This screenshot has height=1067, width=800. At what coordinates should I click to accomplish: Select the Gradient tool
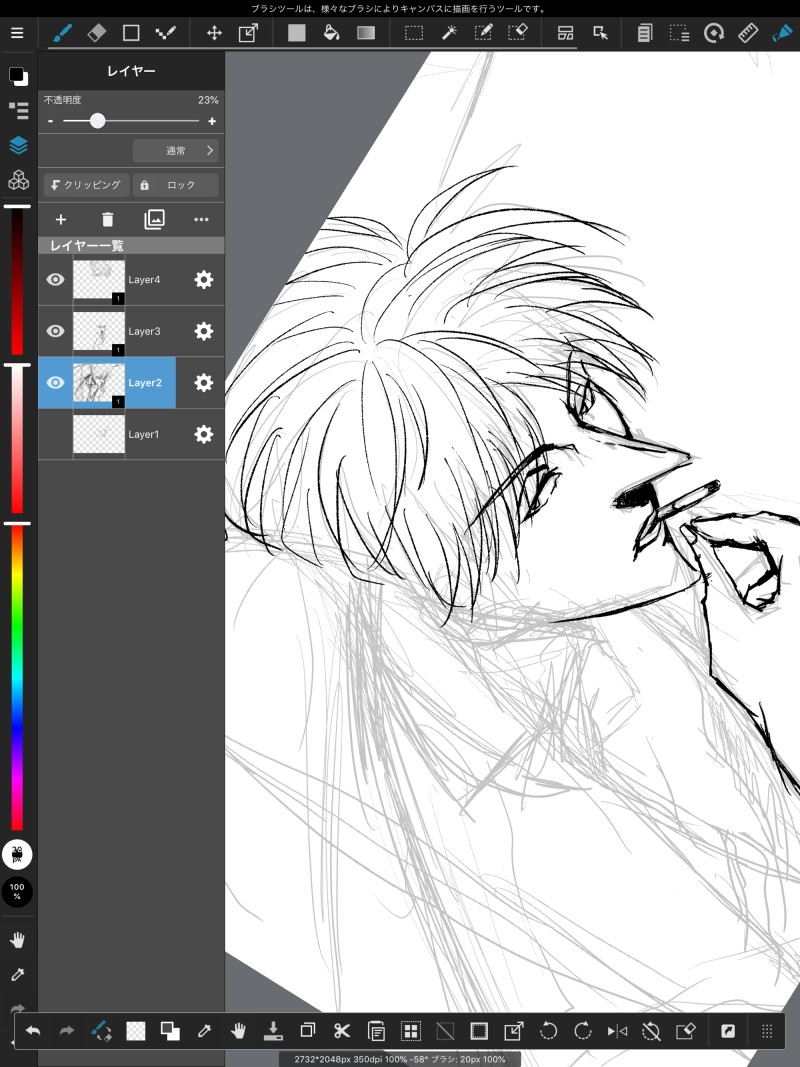(x=366, y=33)
